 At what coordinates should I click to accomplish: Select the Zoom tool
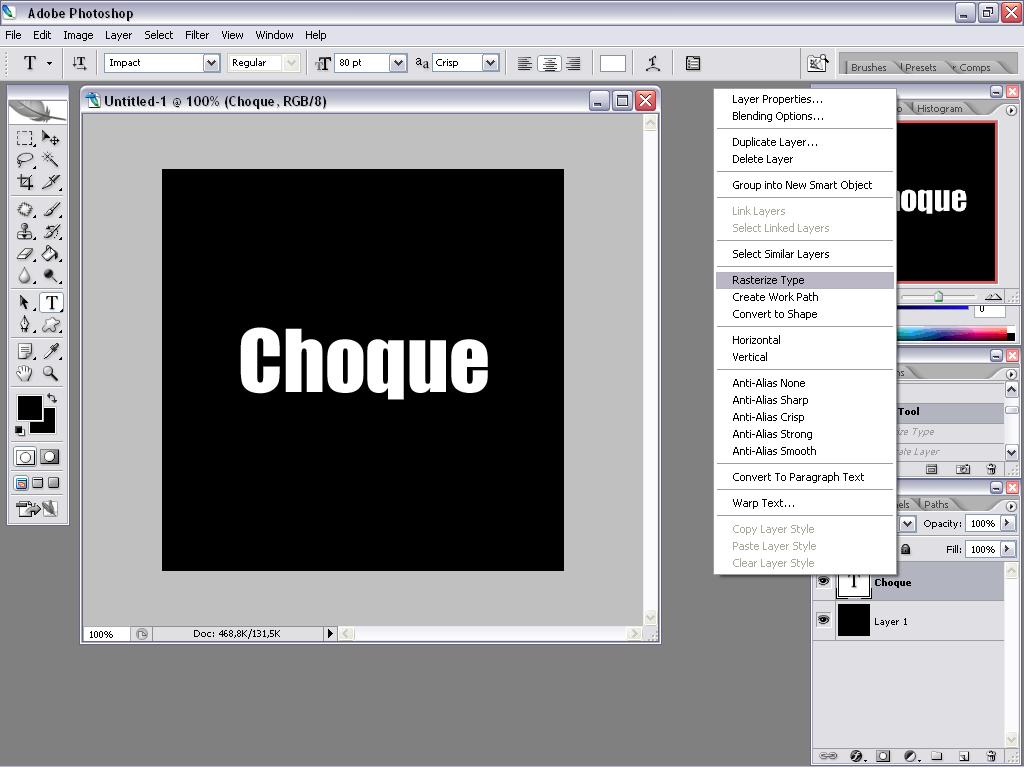pos(50,374)
